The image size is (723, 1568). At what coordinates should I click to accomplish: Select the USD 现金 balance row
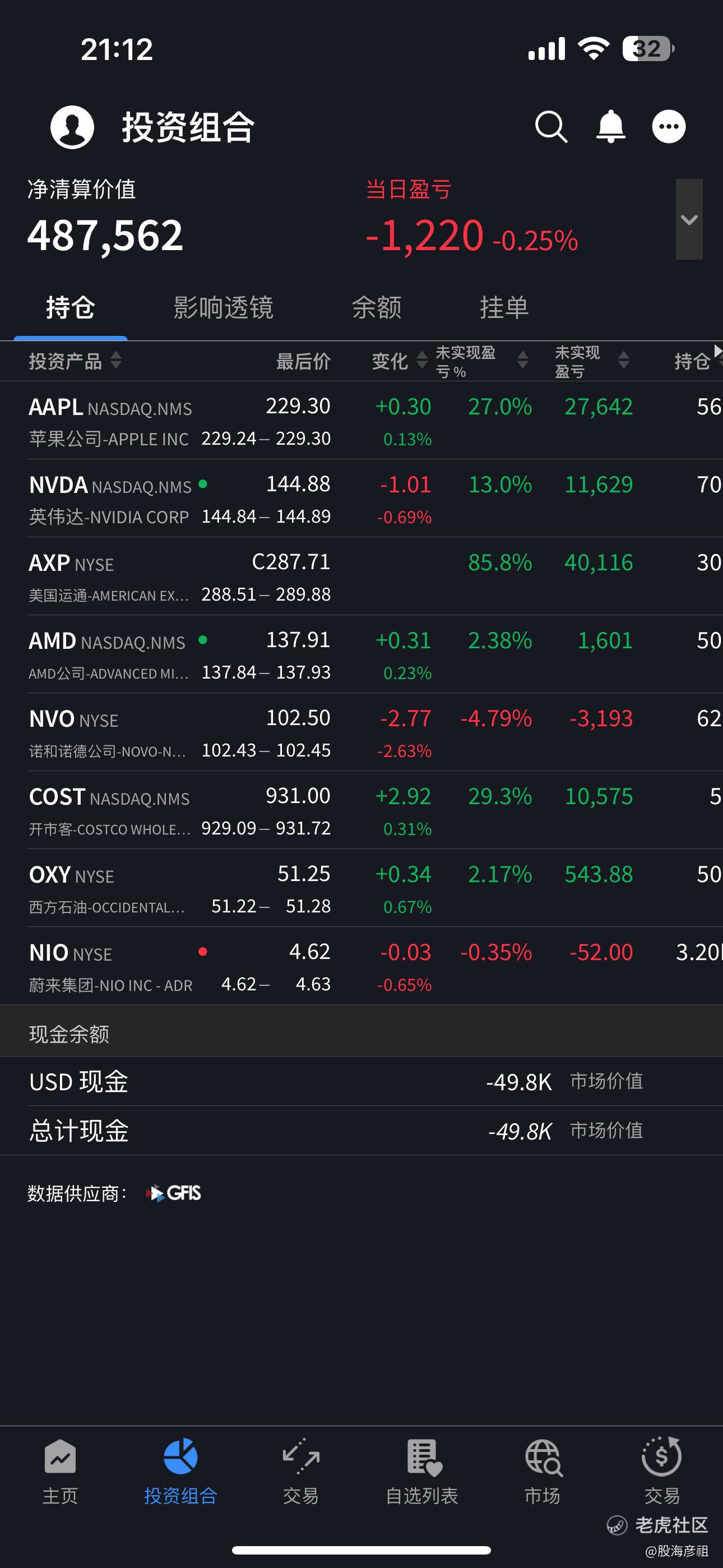point(361,1082)
